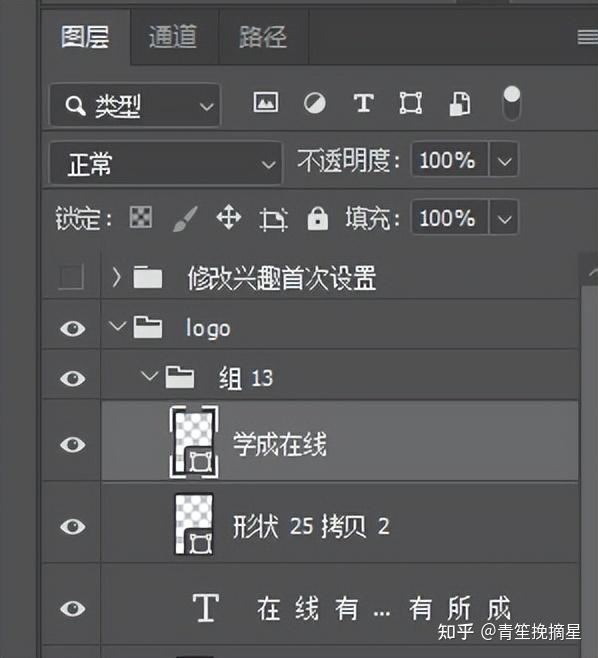Select the 修改兴趣首次设置 group name
The width and height of the screenshot is (598, 658).
point(282,278)
